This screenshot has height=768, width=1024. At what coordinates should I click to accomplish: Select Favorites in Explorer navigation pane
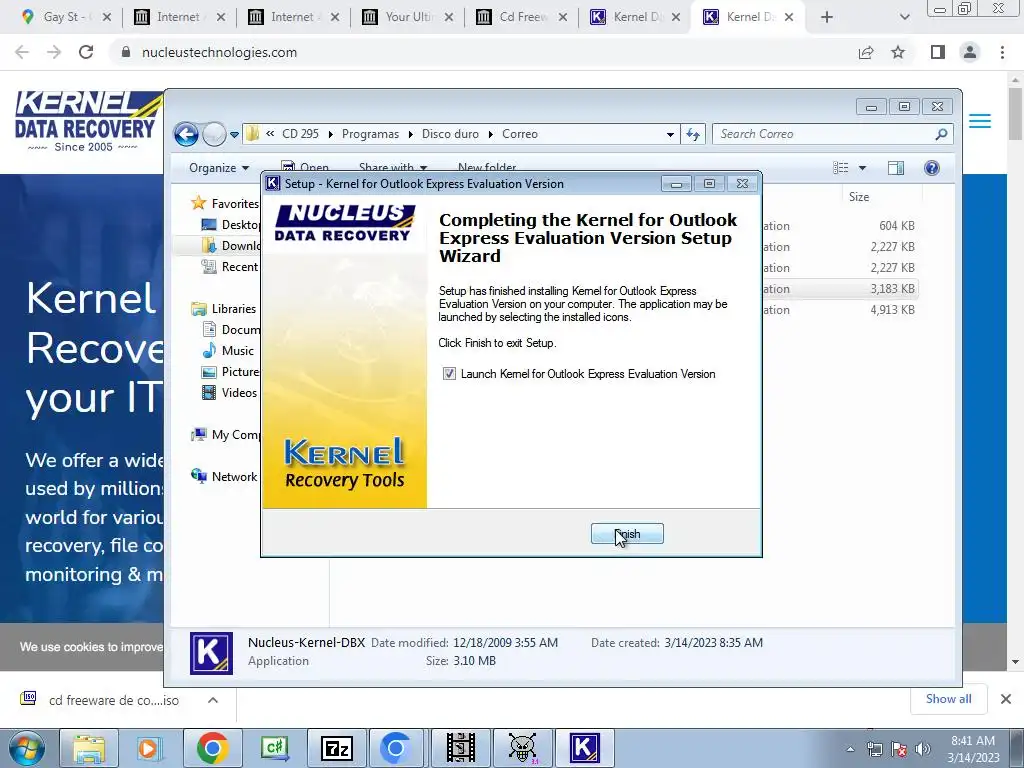225,204
